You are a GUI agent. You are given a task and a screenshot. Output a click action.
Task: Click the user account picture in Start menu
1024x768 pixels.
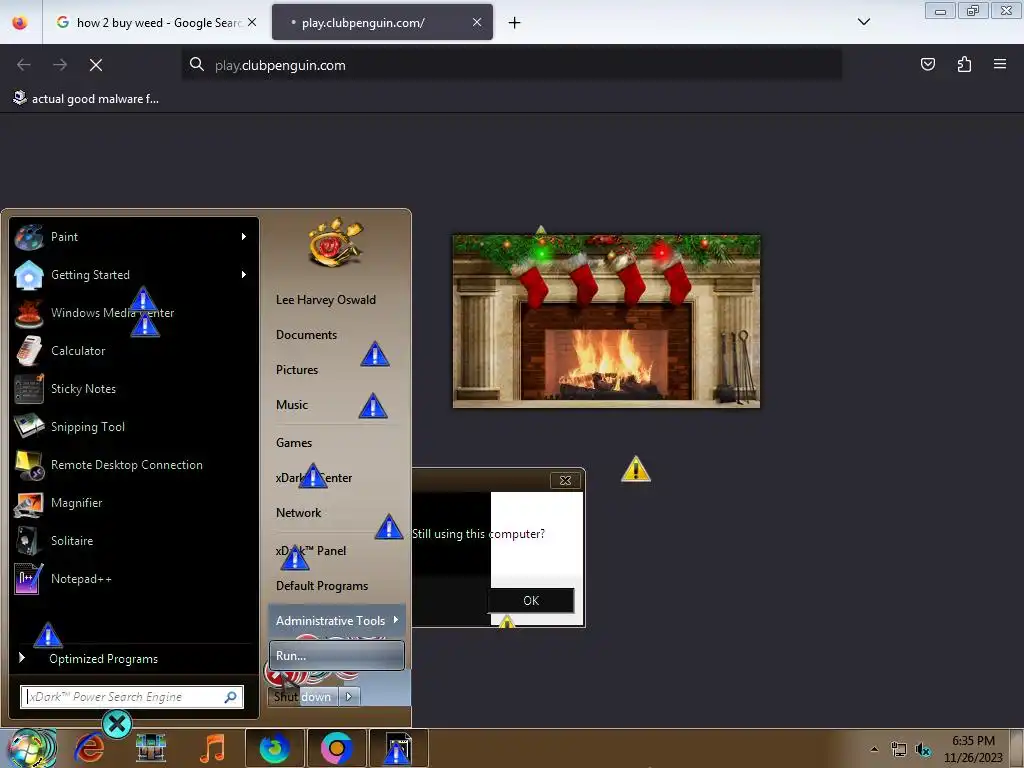click(x=336, y=242)
